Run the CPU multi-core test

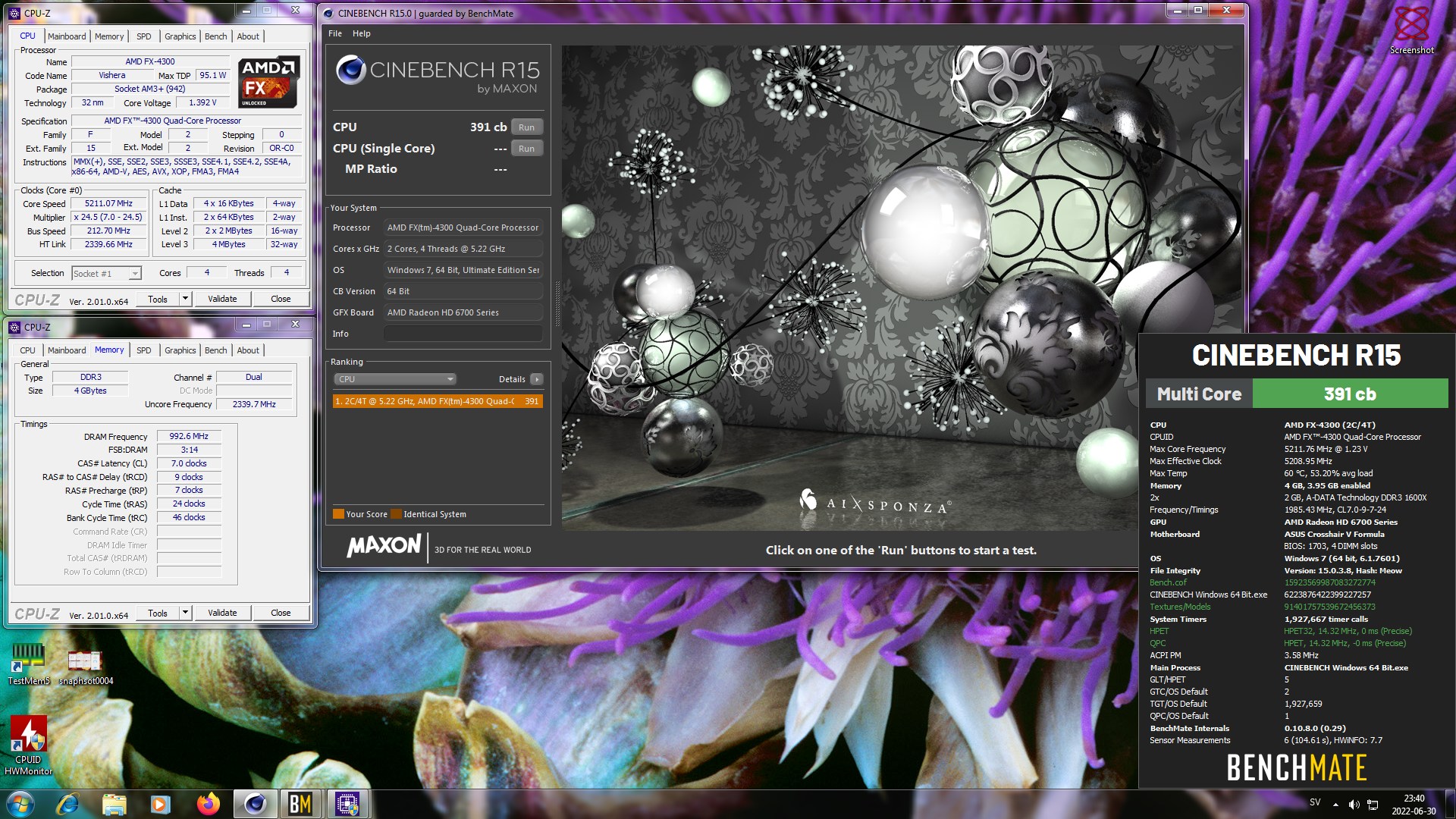point(527,127)
